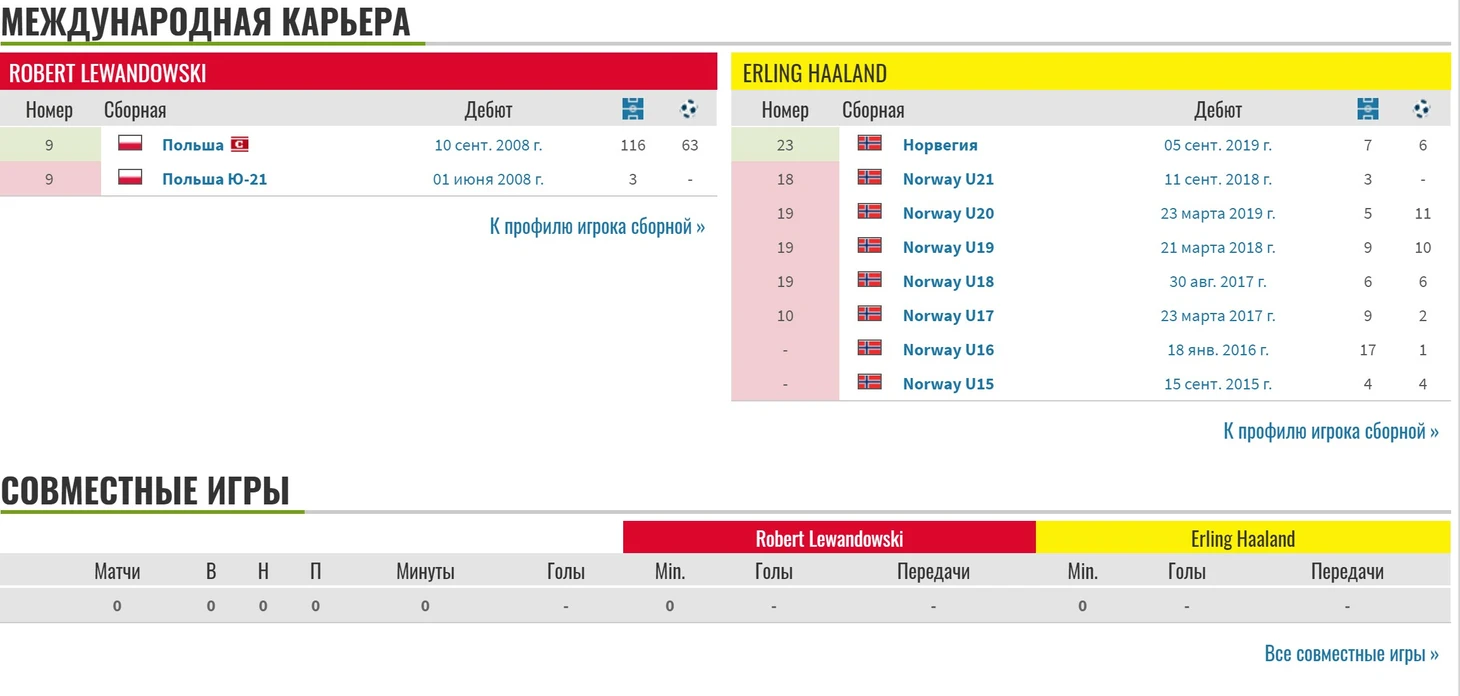Click the debut date 15 сент. 2015 г.

coord(1218,384)
